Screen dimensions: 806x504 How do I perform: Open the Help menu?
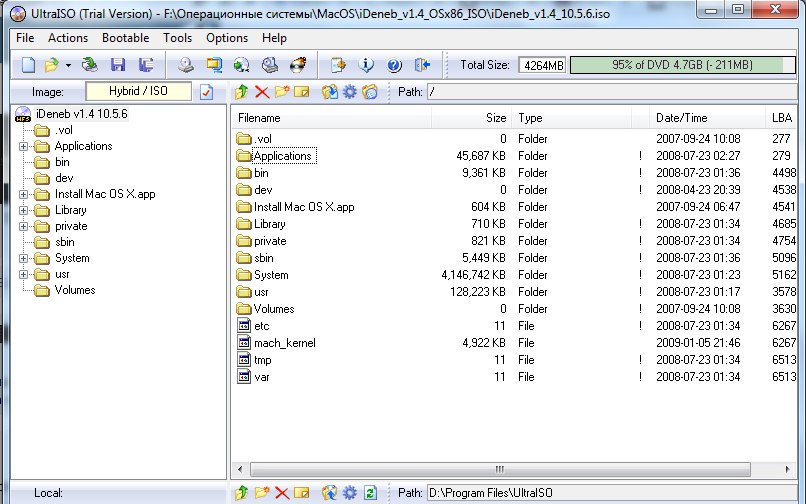click(274, 38)
